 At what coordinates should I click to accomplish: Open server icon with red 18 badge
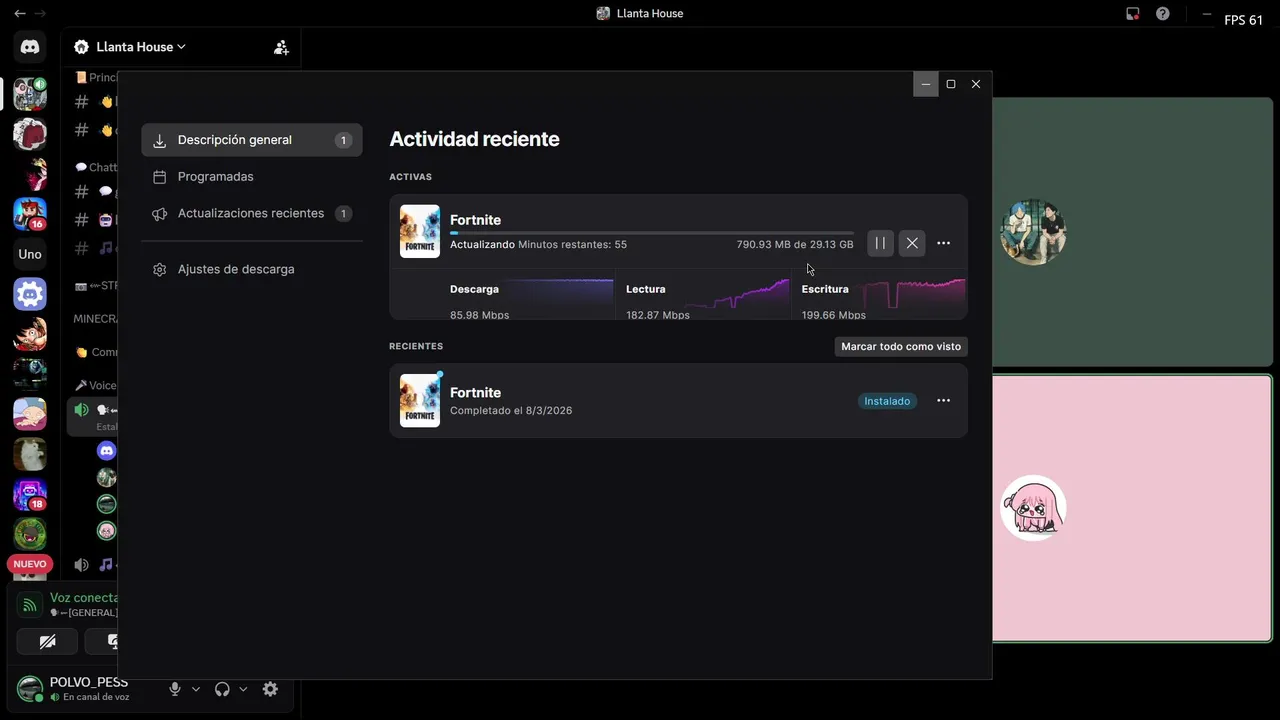30,494
